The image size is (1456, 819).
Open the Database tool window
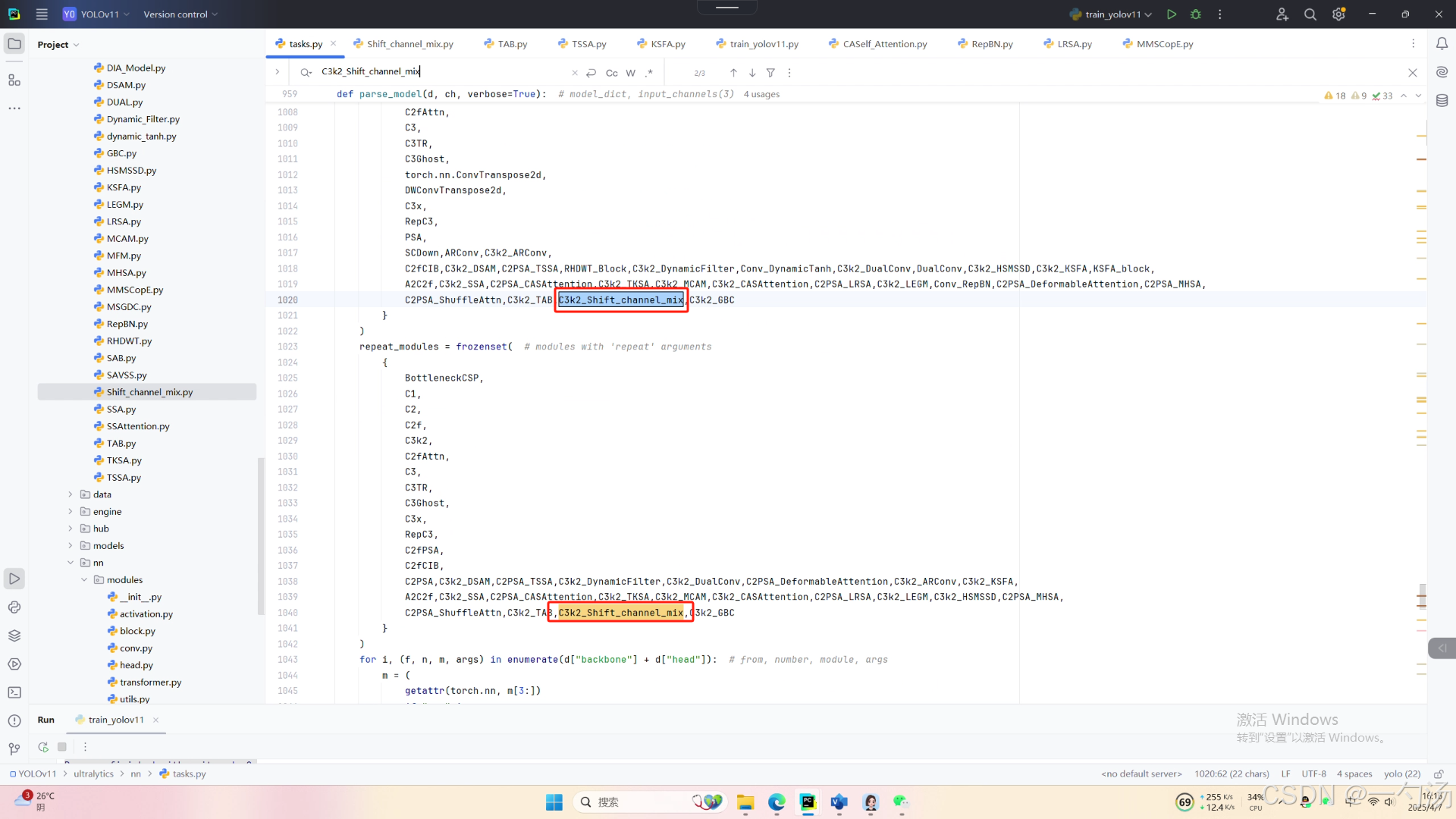(1442, 101)
